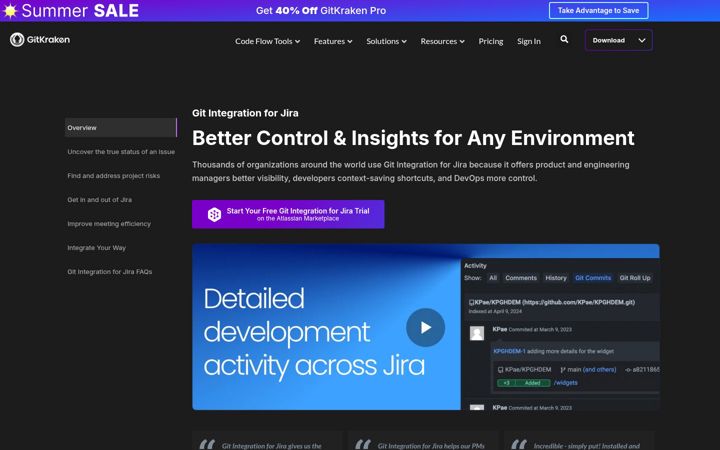Navigate to Integrate Your Way
This screenshot has width=720, height=450.
[x=96, y=248]
